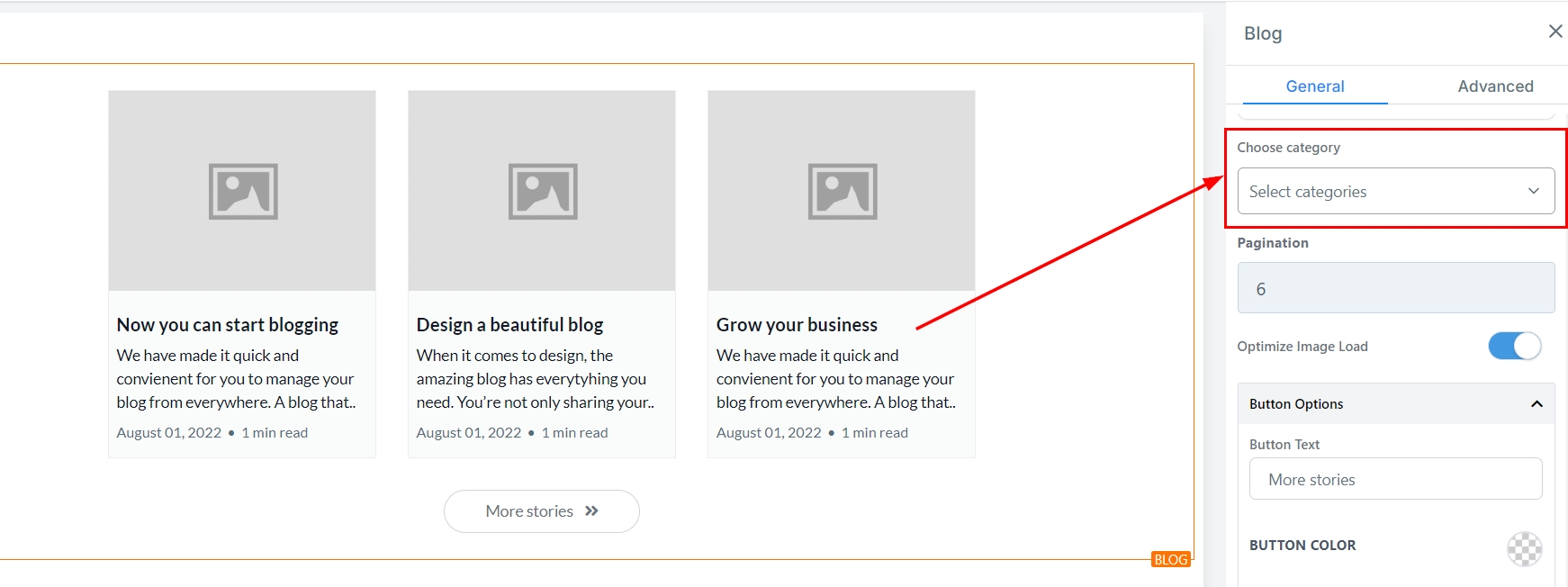Click the Button Text input field
Image resolution: width=1568 pixels, height=587 pixels.
[1395, 479]
